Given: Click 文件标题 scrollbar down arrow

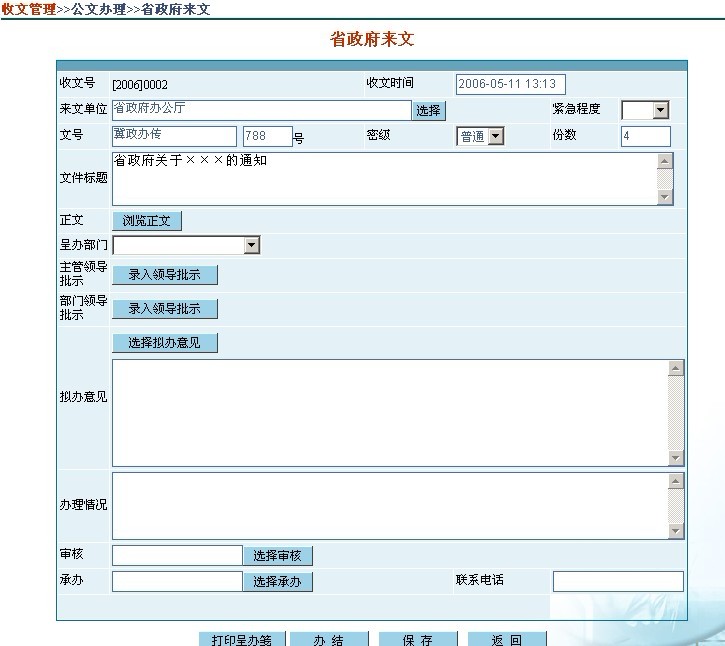Looking at the screenshot, I should [665, 197].
